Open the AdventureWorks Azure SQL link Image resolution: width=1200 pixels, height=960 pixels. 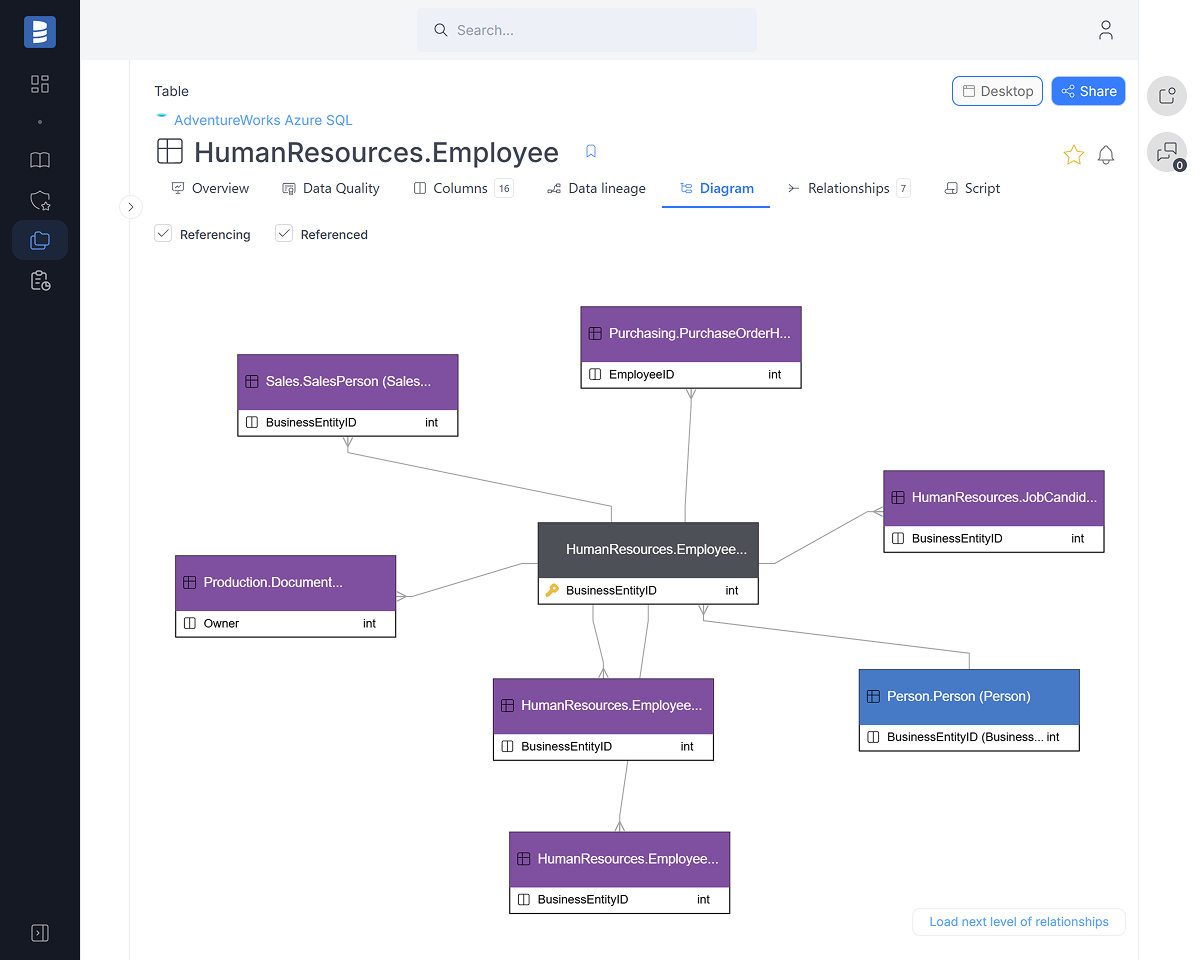(263, 120)
